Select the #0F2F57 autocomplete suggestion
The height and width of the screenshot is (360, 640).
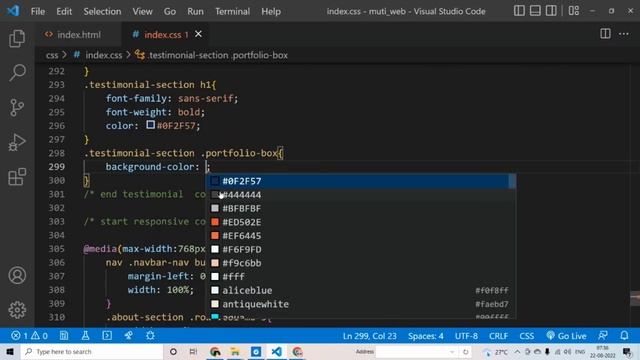(360, 181)
